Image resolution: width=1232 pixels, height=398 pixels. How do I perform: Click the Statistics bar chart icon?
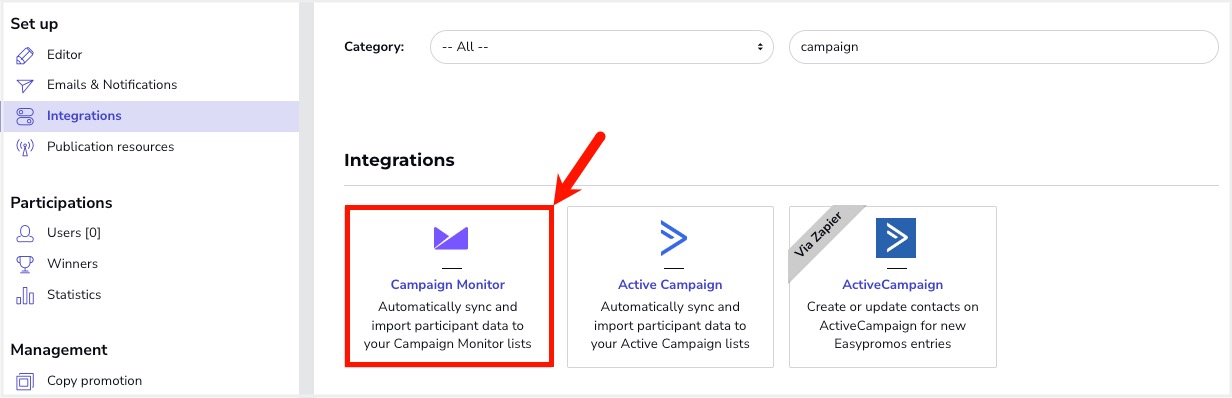pos(26,295)
